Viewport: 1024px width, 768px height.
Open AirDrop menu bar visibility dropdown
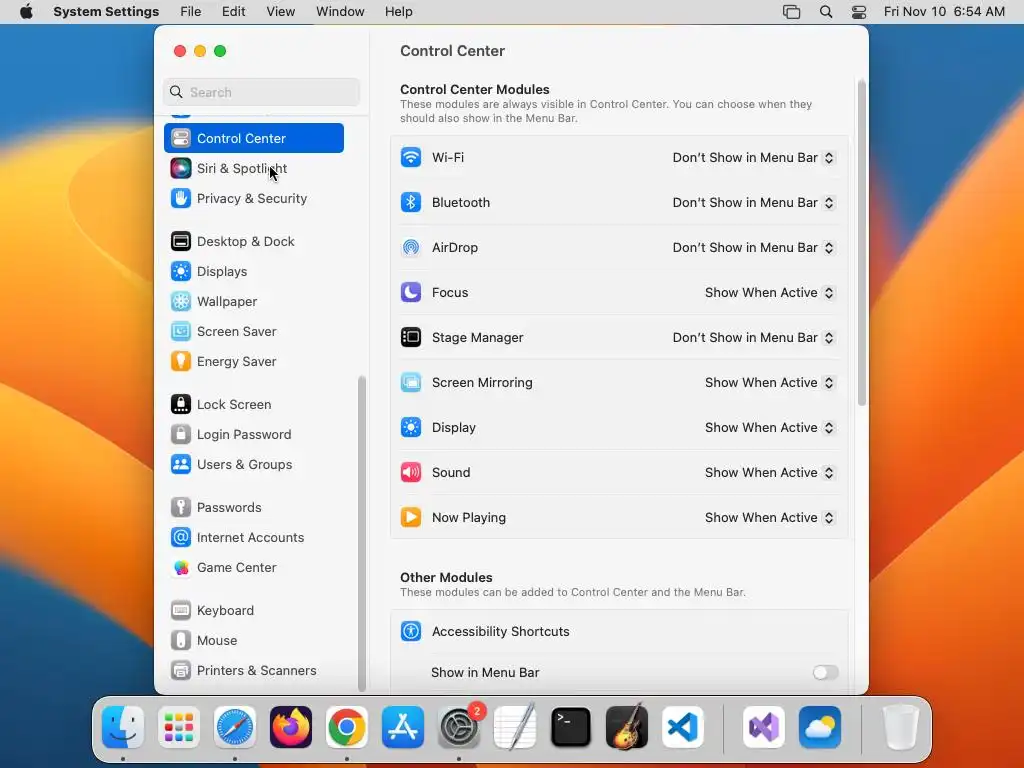click(x=753, y=248)
